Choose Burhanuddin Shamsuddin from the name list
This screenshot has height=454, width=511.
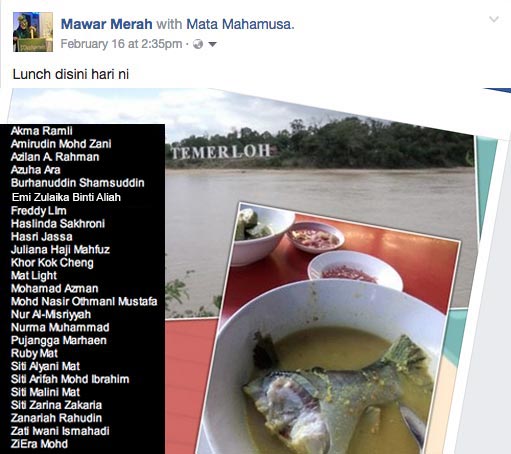(x=78, y=183)
